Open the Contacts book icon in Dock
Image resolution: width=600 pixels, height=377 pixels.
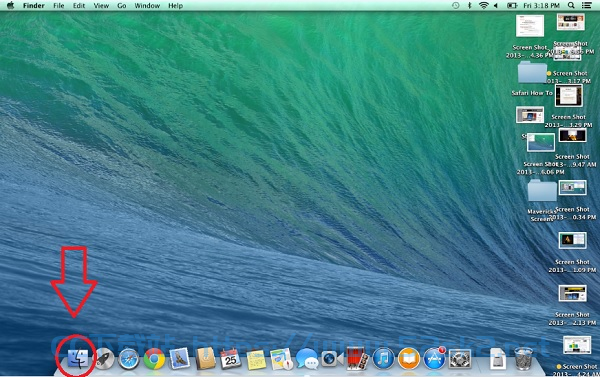coord(205,359)
